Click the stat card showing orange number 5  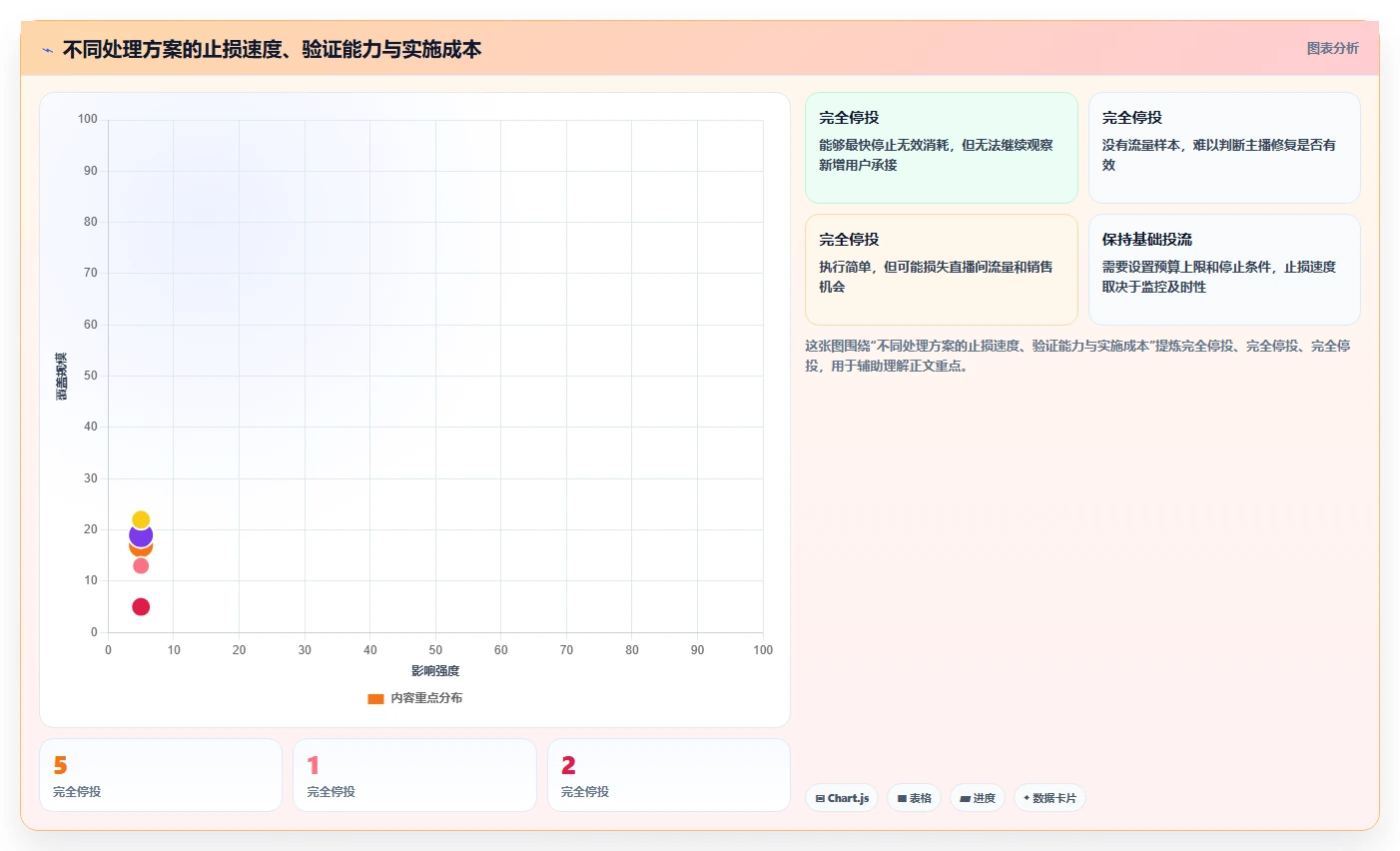[161, 775]
